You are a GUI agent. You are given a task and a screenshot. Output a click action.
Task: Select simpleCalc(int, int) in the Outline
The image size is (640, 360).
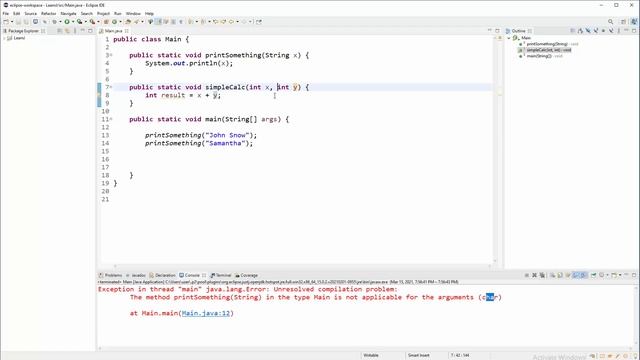tap(549, 50)
